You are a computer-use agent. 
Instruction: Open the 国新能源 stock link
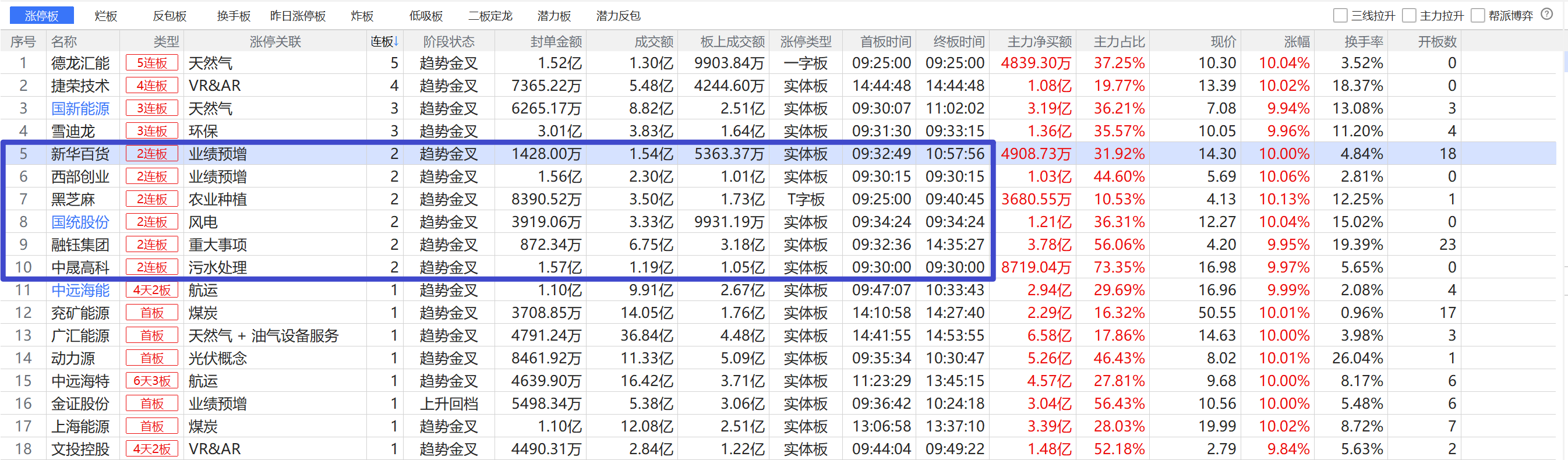(80, 109)
